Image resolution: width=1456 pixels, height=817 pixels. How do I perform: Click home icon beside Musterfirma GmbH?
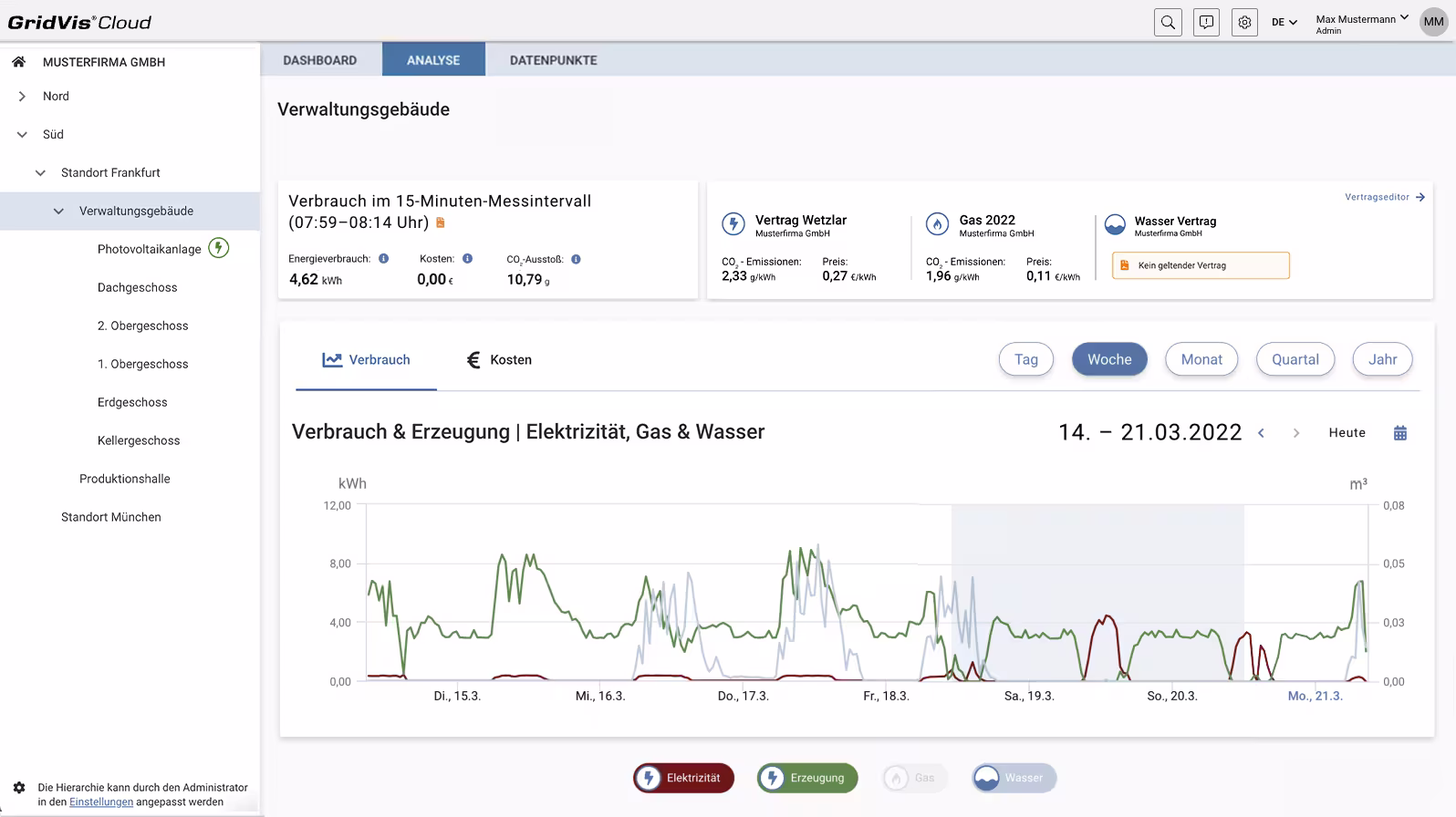coord(18,62)
